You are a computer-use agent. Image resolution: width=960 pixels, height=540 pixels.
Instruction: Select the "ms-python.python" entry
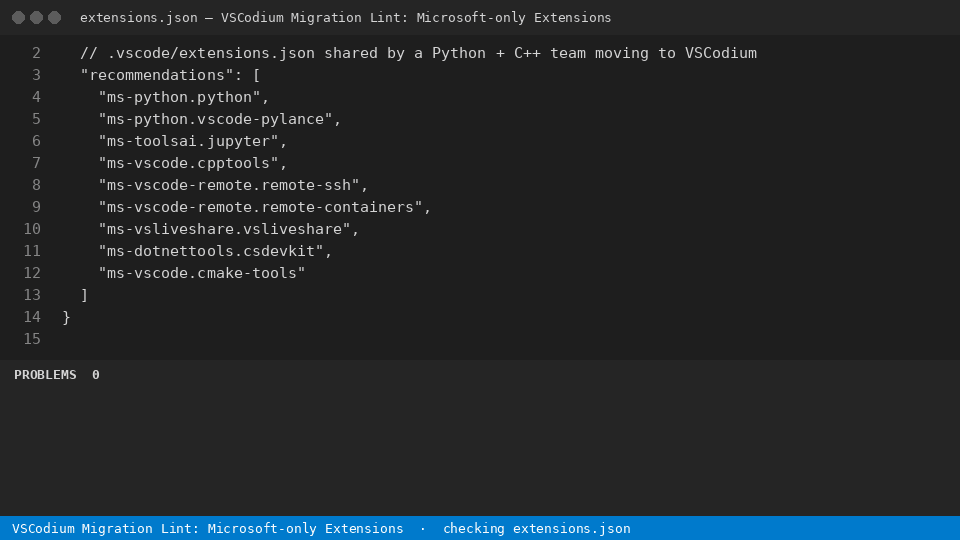coord(179,97)
